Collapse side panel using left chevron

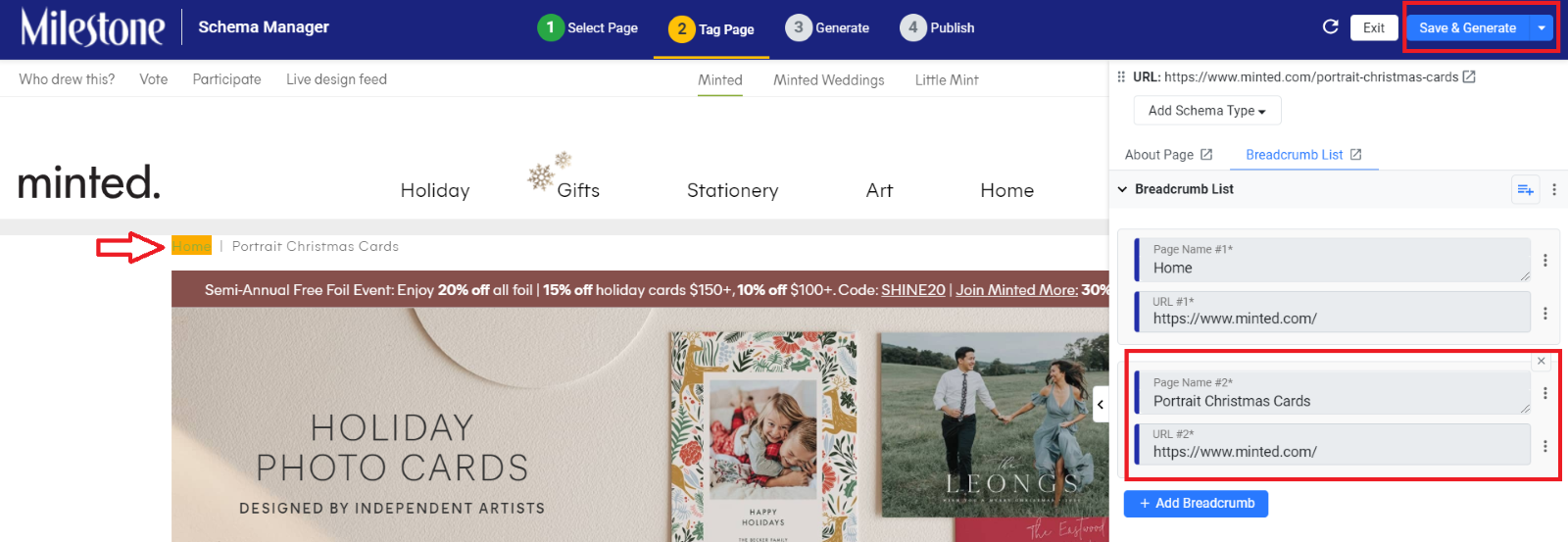pos(1101,404)
